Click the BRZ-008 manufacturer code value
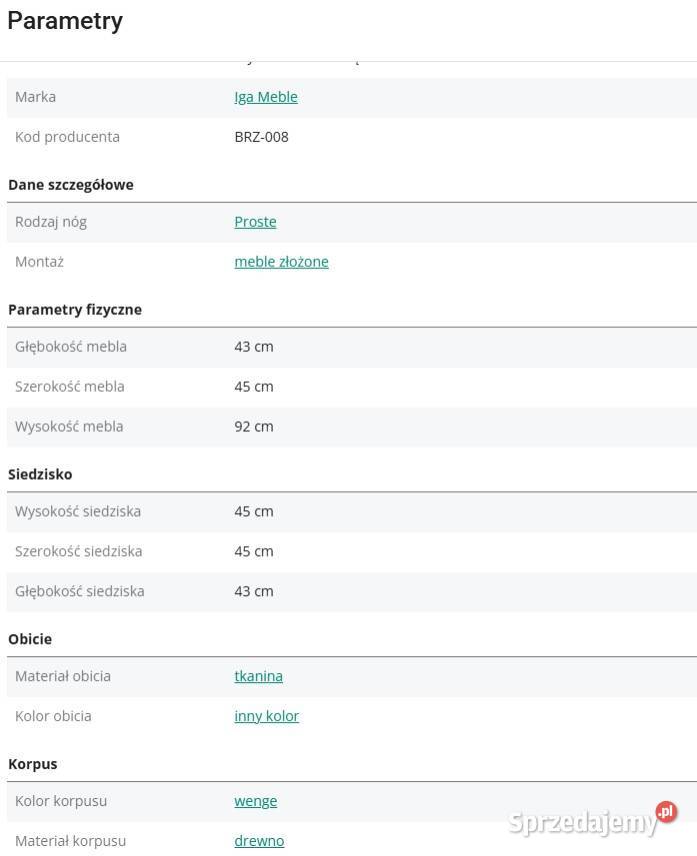 click(261, 137)
